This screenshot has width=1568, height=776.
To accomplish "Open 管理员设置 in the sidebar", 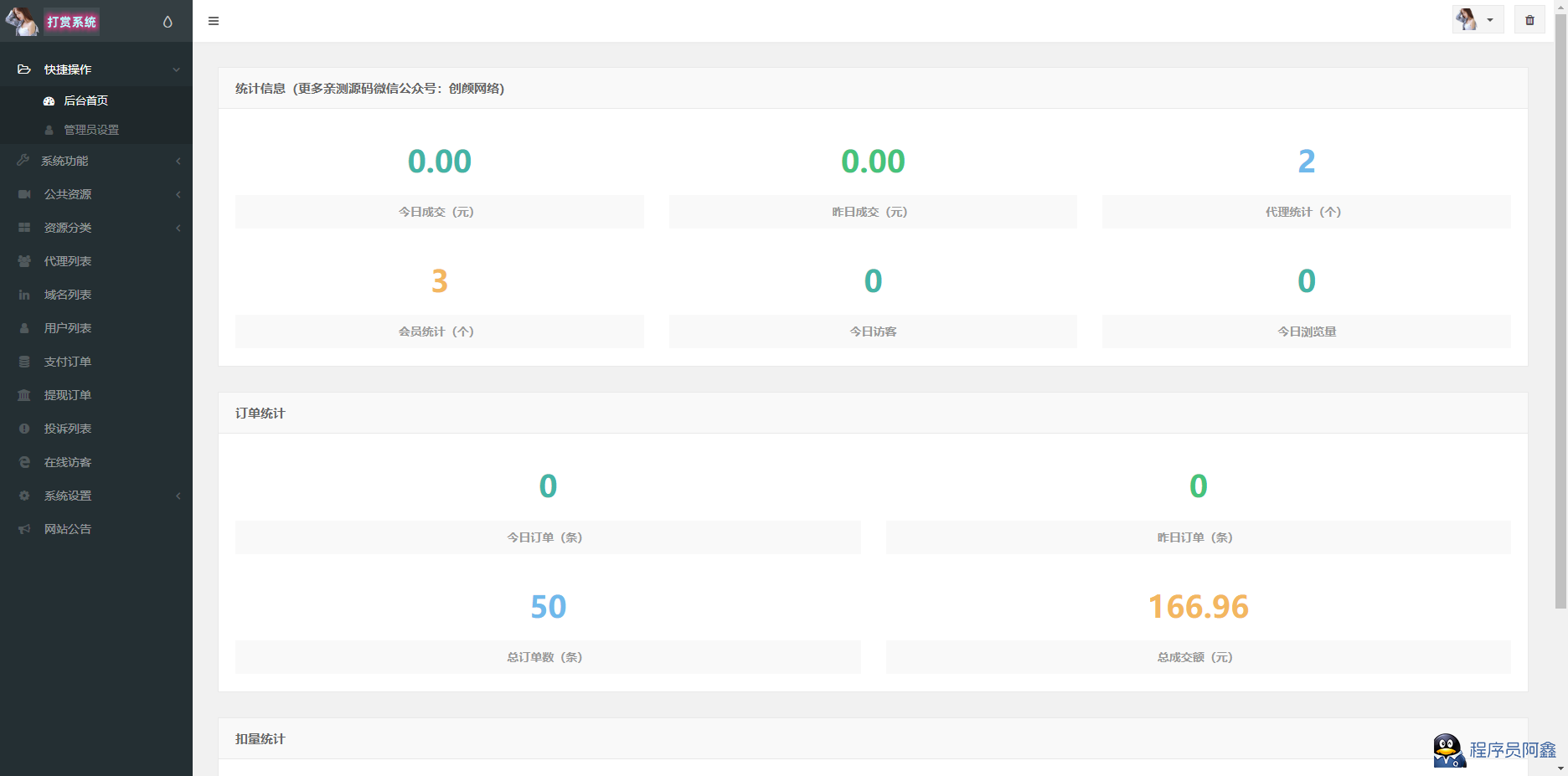I will click(x=91, y=130).
